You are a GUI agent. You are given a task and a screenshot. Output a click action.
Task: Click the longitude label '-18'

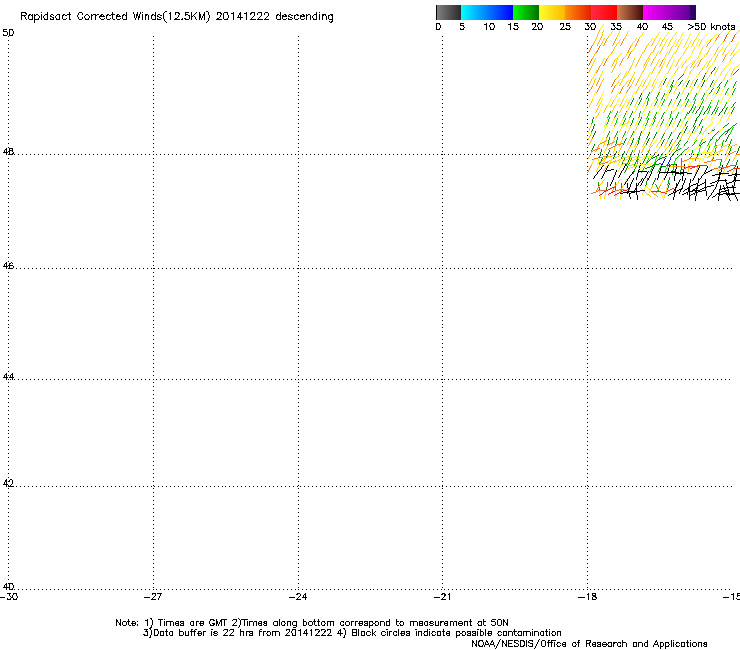point(588,597)
